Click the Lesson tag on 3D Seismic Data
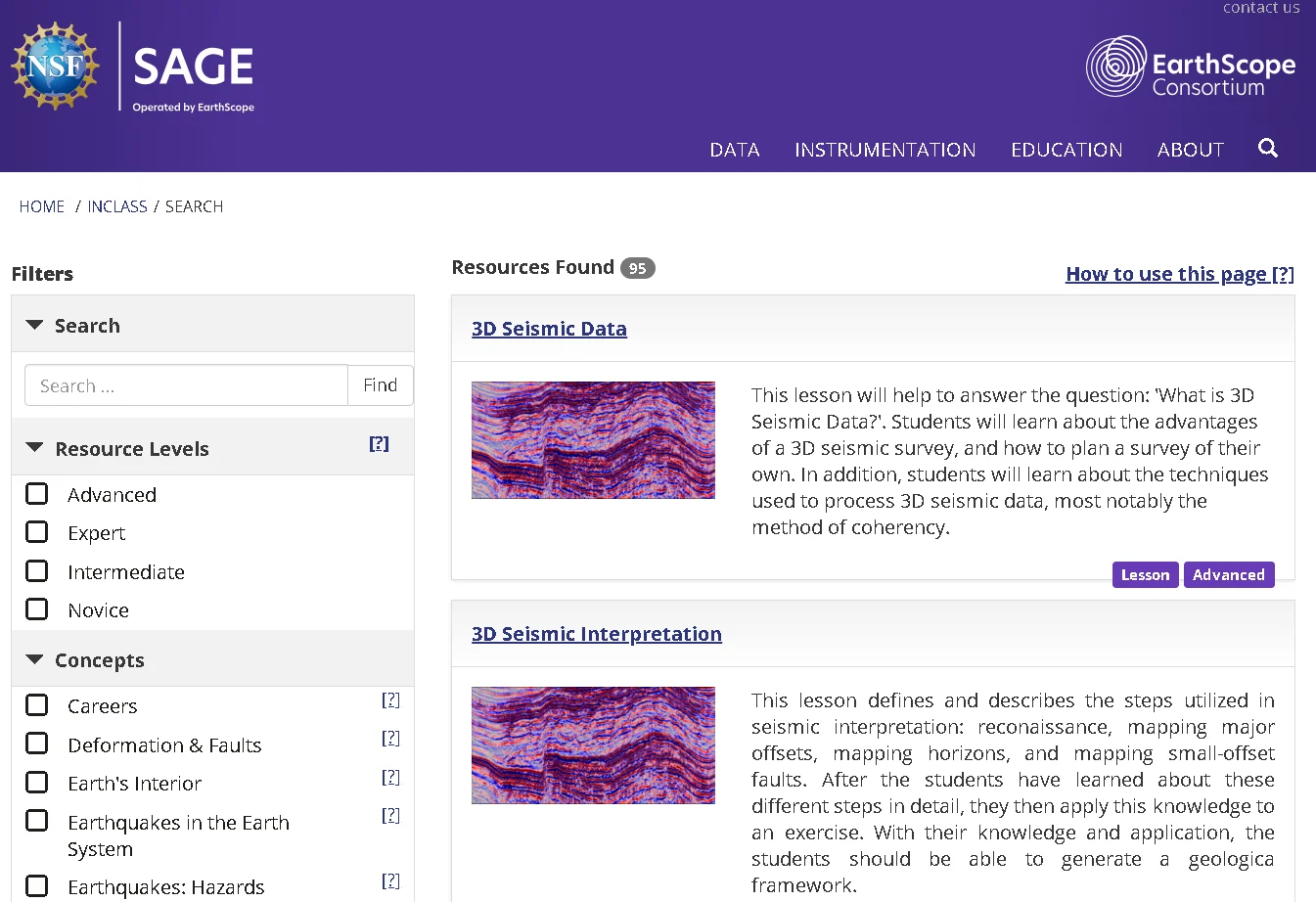This screenshot has height=902, width=1316. (x=1145, y=574)
